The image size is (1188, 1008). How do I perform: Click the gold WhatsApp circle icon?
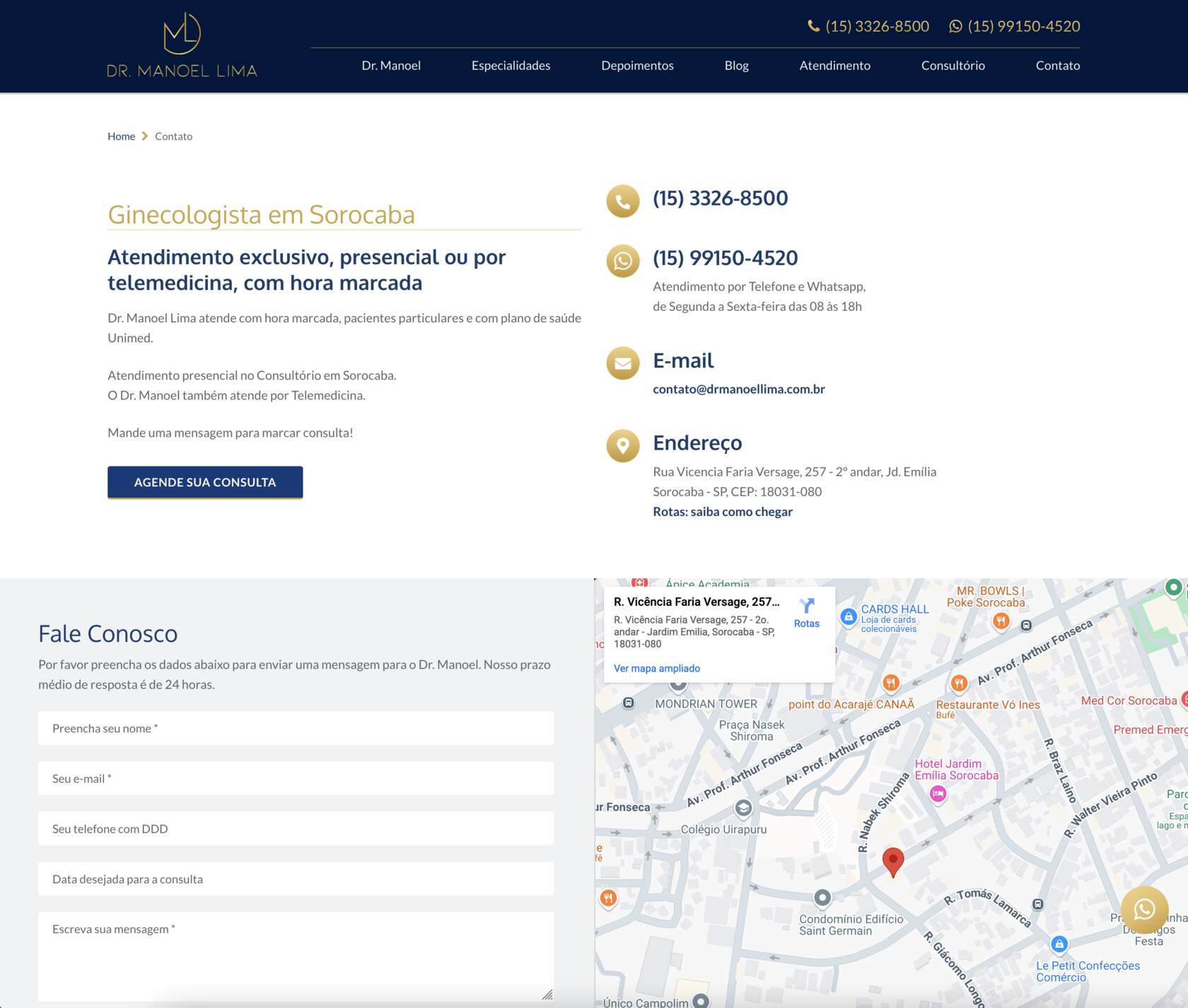pos(622,261)
